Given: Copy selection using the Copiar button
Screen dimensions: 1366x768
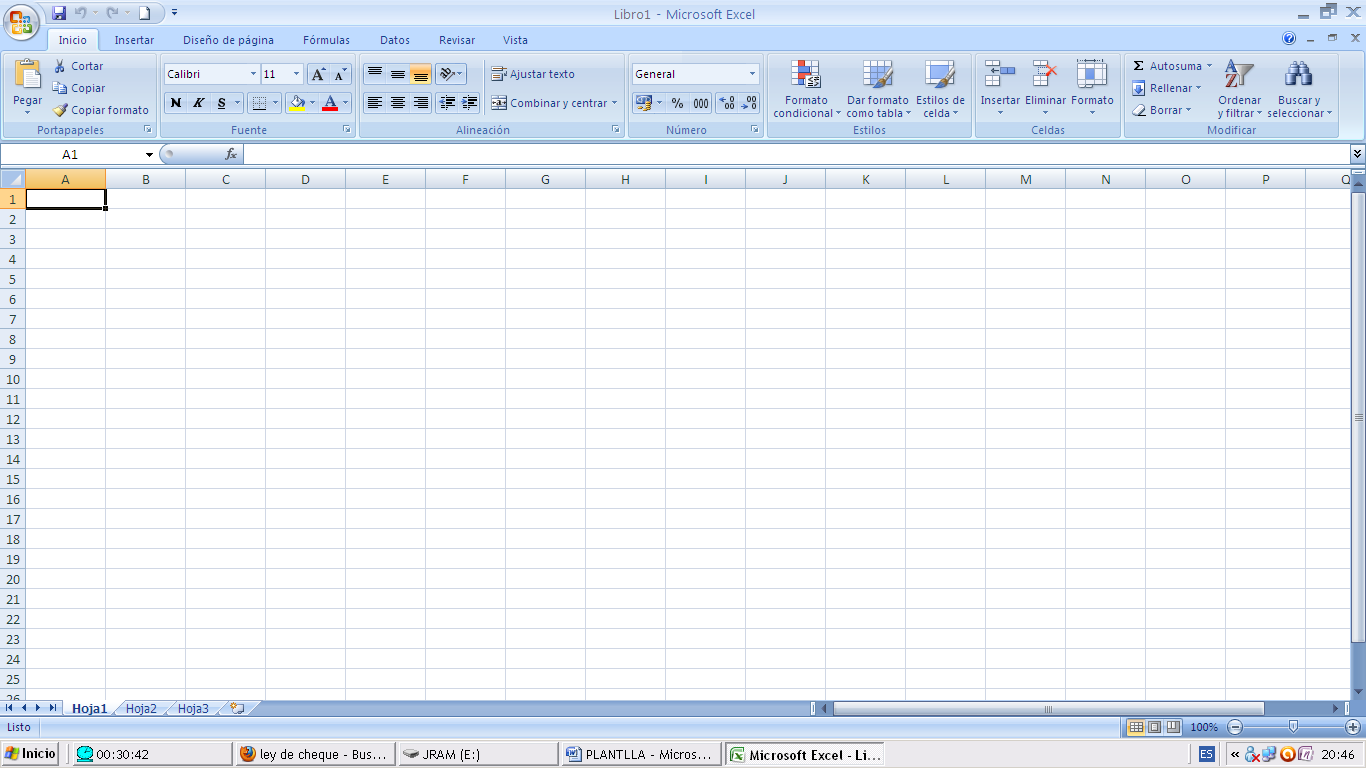Looking at the screenshot, I should (x=79, y=88).
